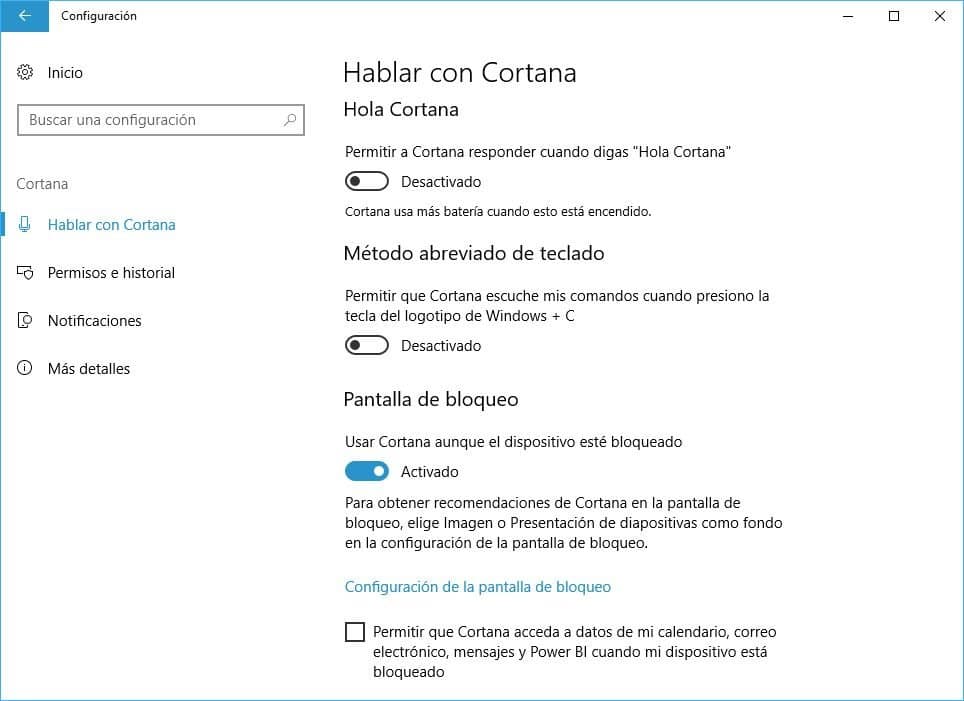Screen dimensions: 964x701
Task: Switch to the Permisos e historial section
Action: 111,272
